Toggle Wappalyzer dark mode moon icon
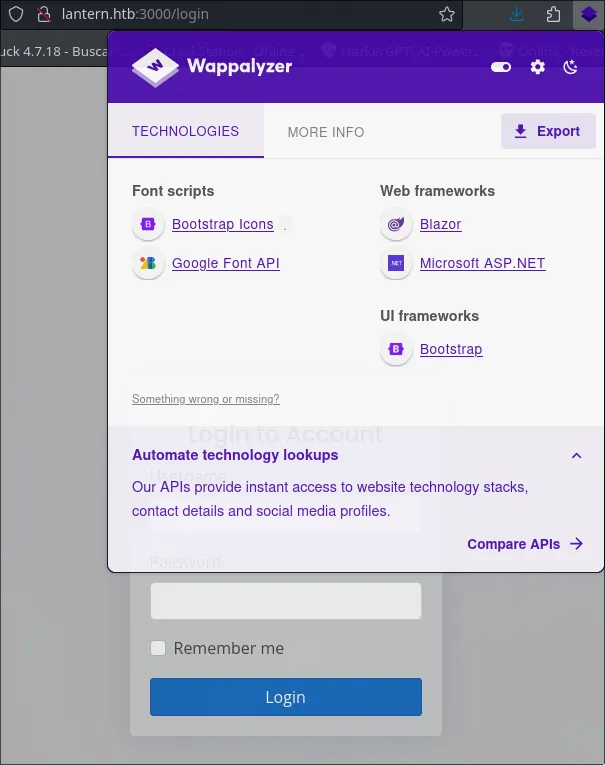This screenshot has height=765, width=605. [570, 67]
